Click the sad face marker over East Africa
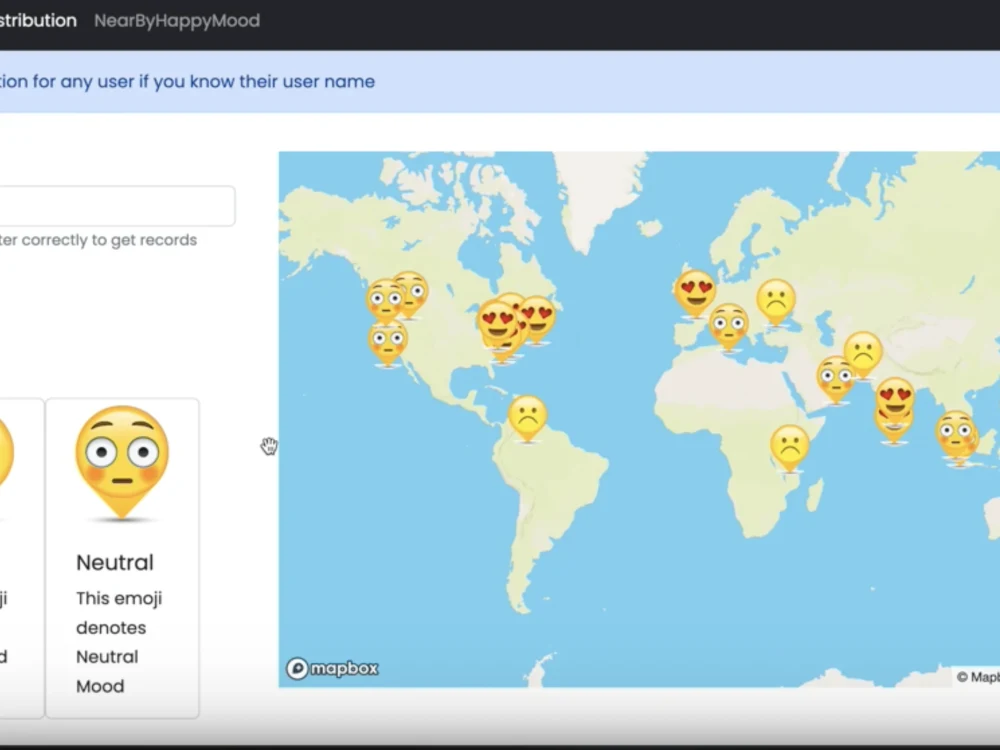 coord(790,448)
